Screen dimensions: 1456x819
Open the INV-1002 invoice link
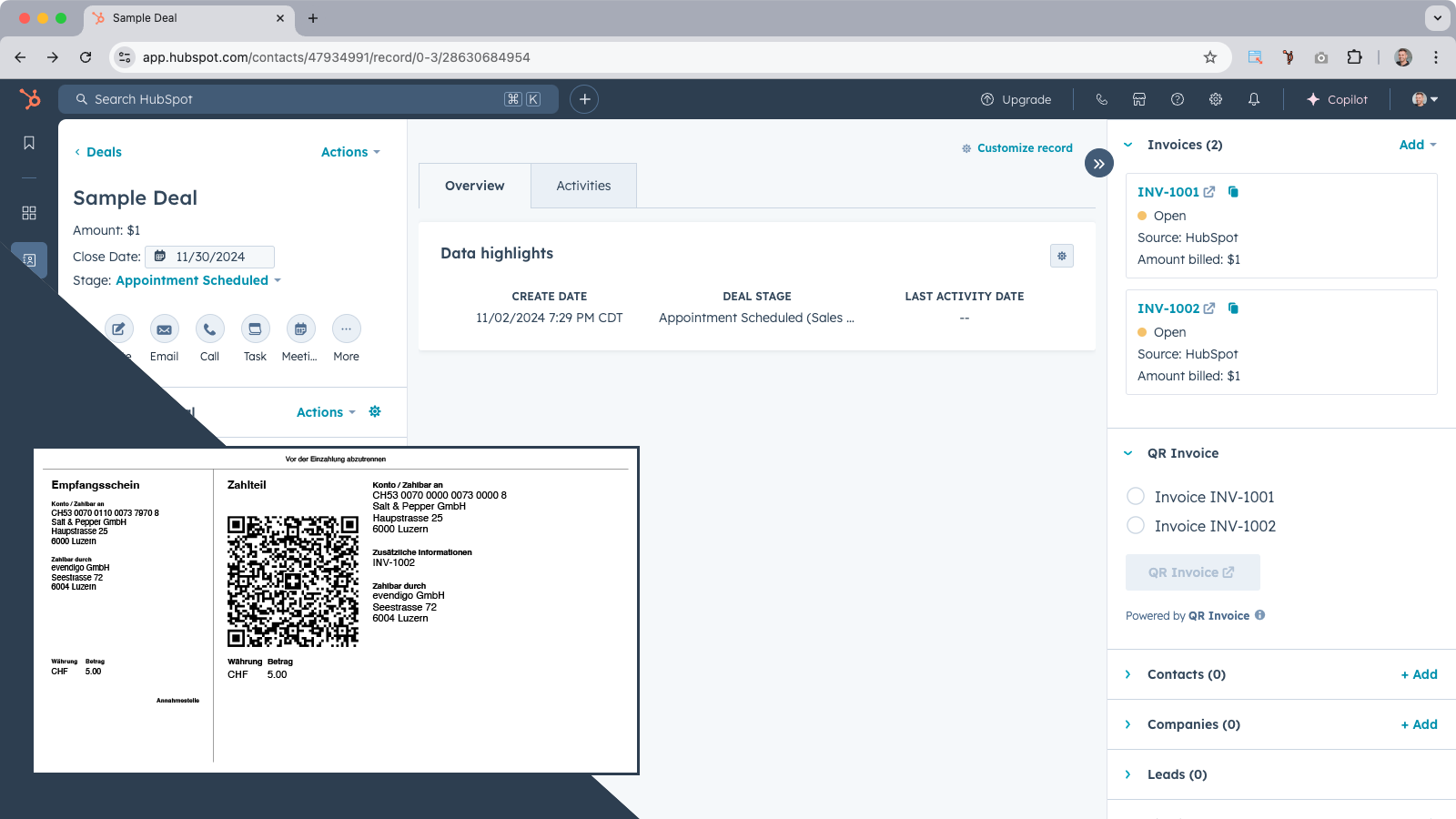[1168, 308]
